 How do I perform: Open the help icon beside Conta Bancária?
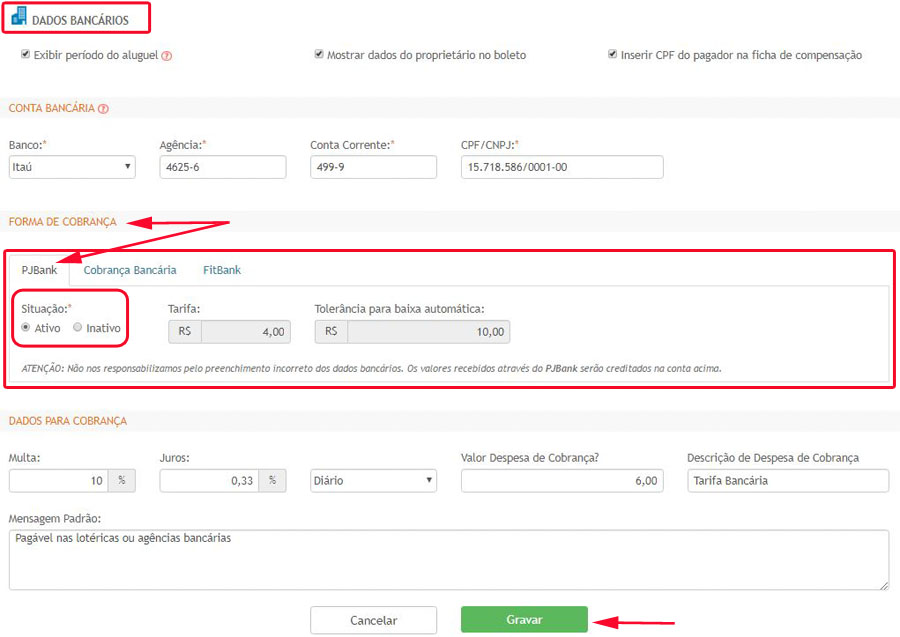(x=103, y=109)
